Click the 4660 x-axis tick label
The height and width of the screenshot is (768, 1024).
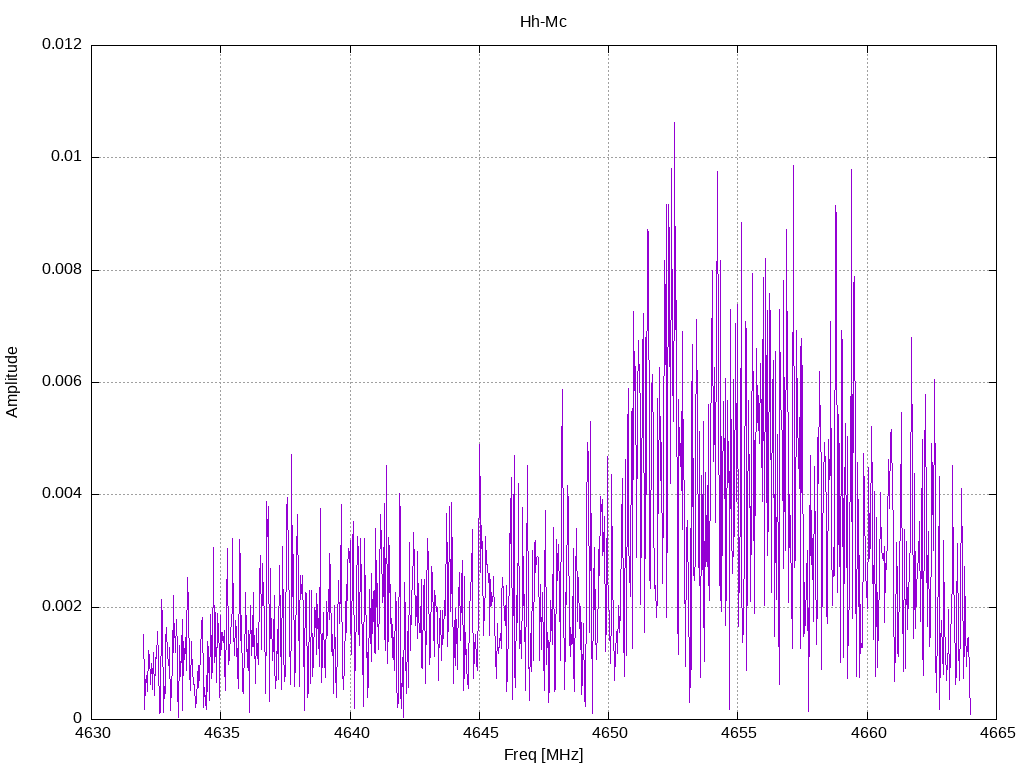[868, 733]
